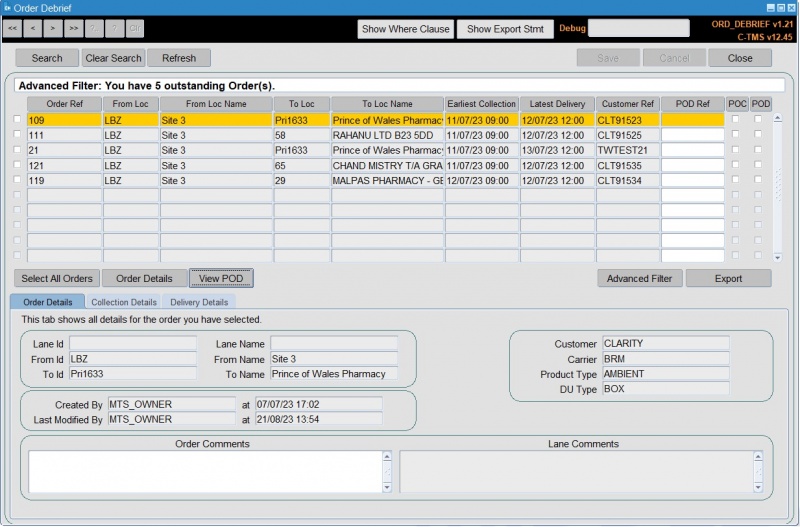
Task: Click Earliest Collection column header
Action: tap(482, 104)
